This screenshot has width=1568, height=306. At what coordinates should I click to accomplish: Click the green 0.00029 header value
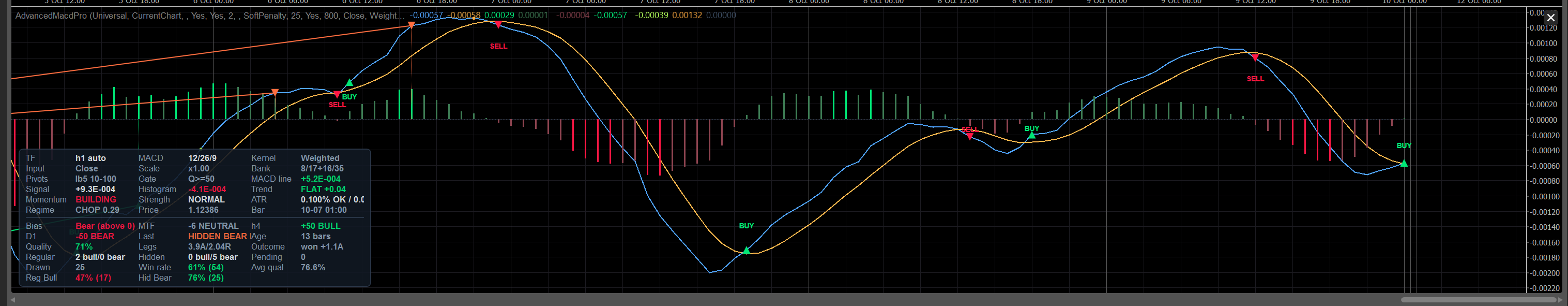pyautogui.click(x=499, y=15)
